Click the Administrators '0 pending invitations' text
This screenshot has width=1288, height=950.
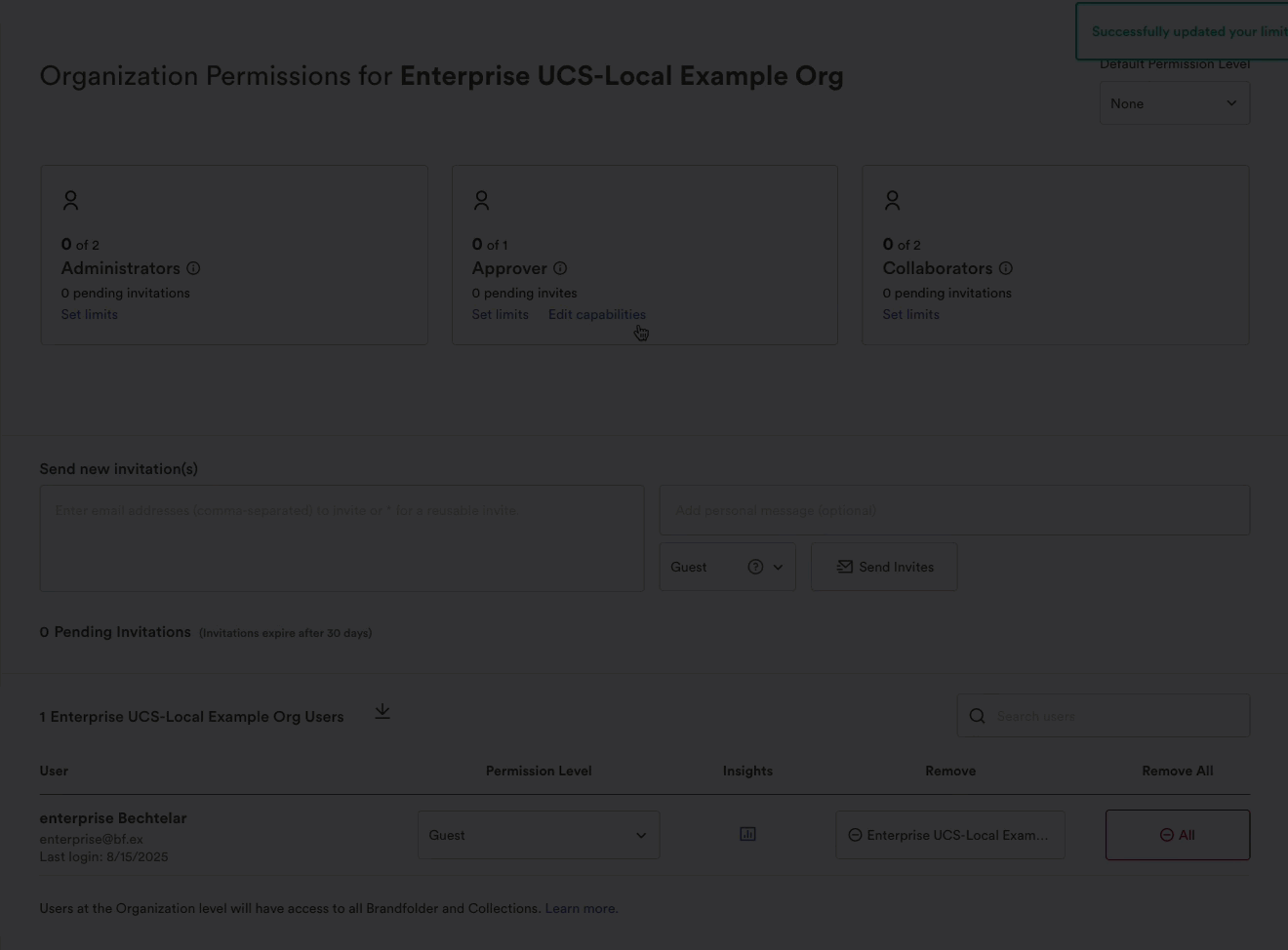126,293
